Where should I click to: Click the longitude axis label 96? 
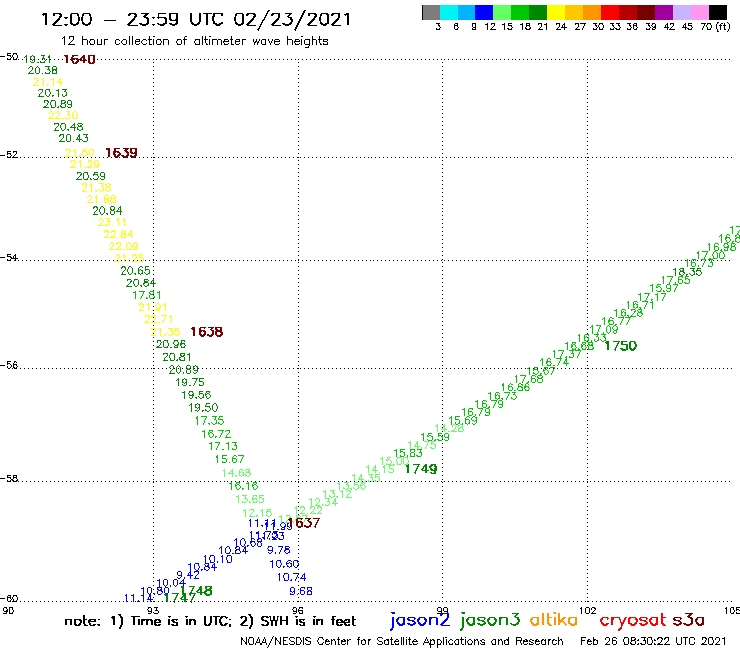[298, 610]
